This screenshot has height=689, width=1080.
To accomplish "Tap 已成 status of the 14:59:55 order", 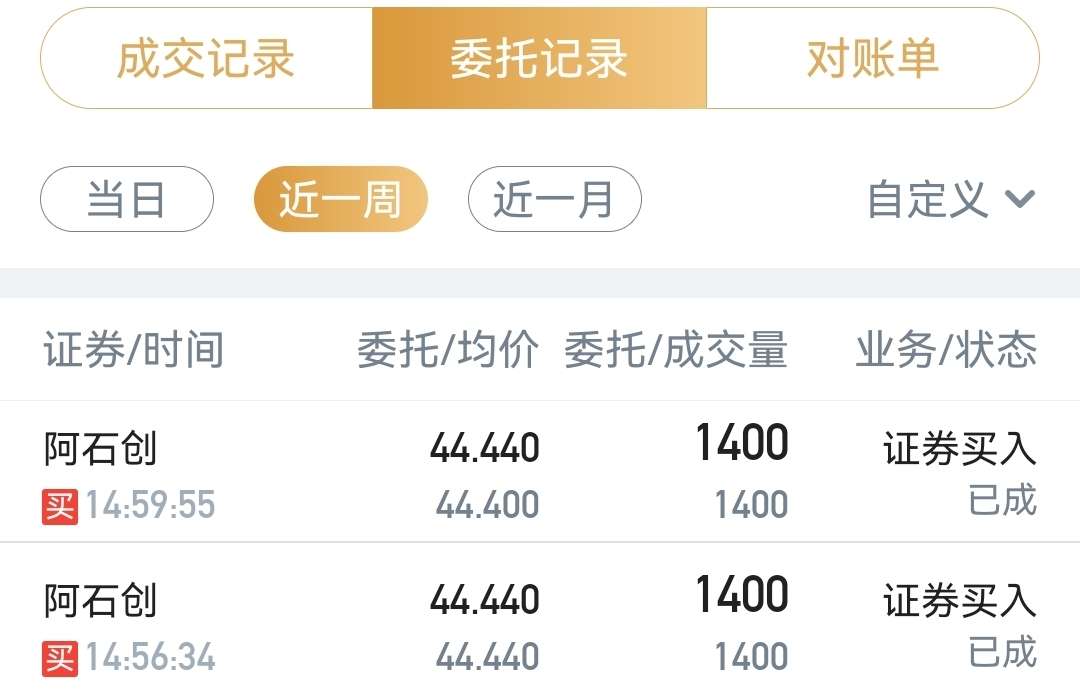I will click(x=1003, y=500).
